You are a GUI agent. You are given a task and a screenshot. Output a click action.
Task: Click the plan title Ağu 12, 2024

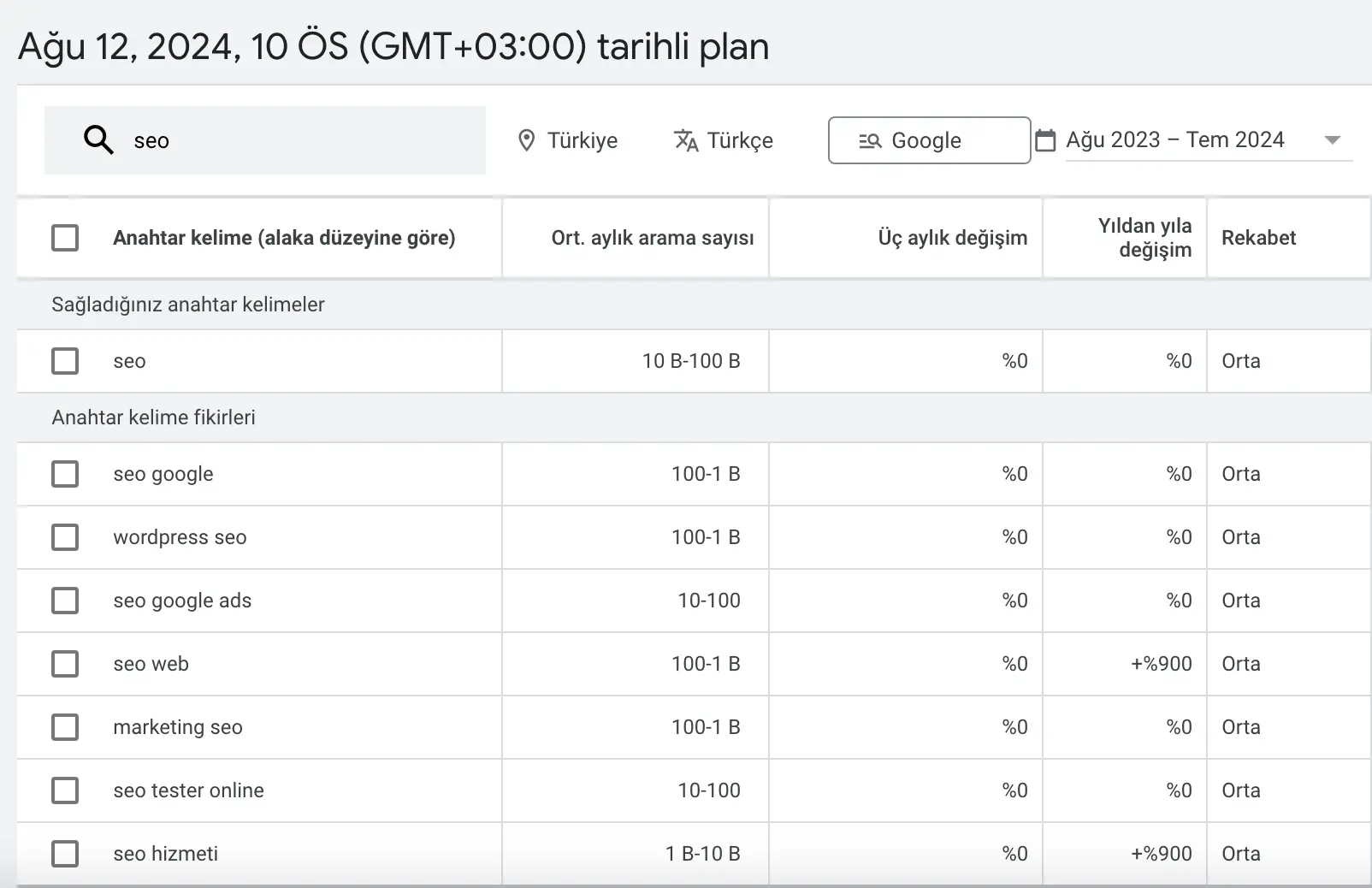393,47
